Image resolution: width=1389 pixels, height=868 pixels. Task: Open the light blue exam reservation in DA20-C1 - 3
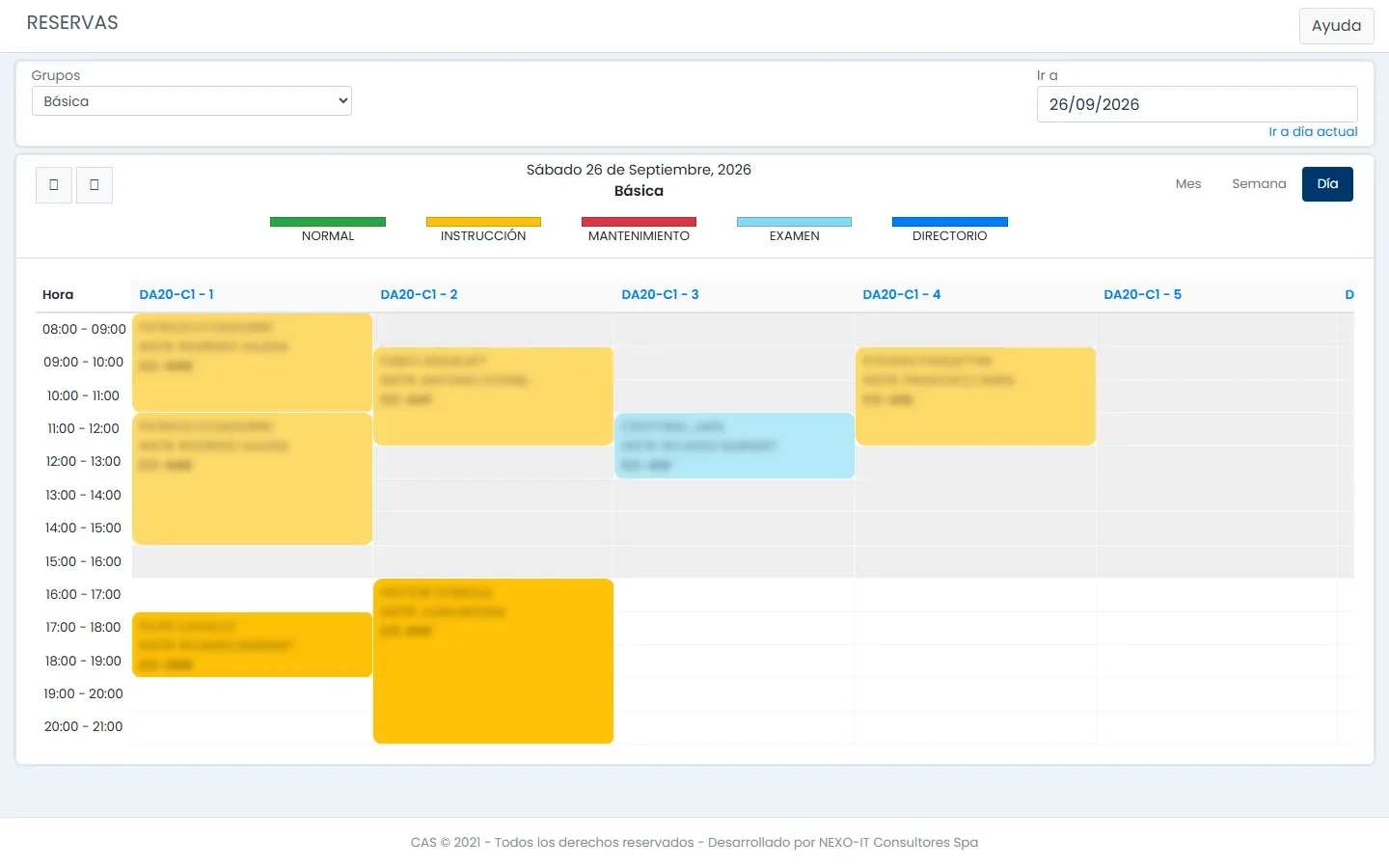pyautogui.click(x=734, y=446)
